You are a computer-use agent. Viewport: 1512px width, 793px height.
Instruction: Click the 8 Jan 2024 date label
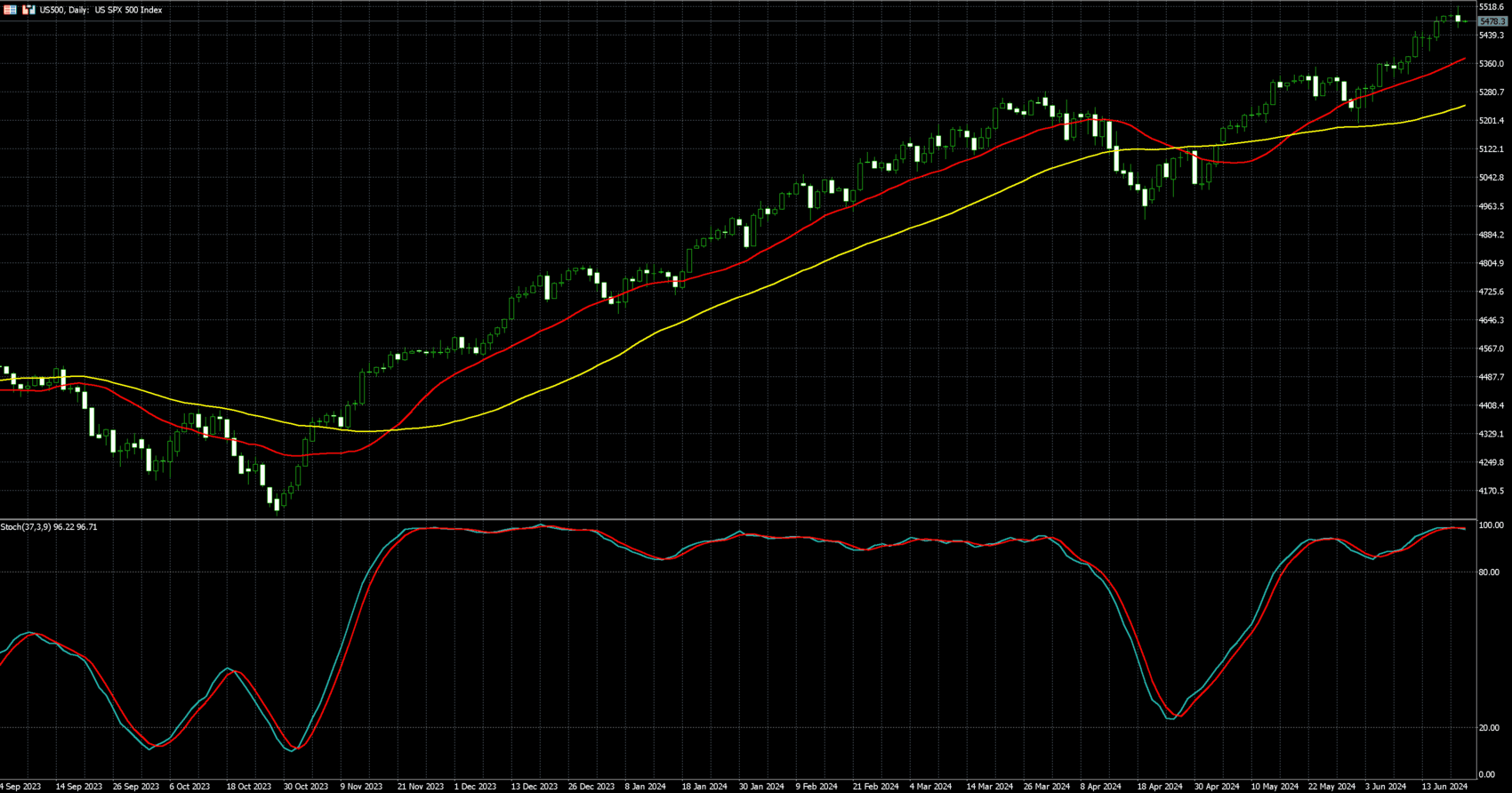[645, 787]
